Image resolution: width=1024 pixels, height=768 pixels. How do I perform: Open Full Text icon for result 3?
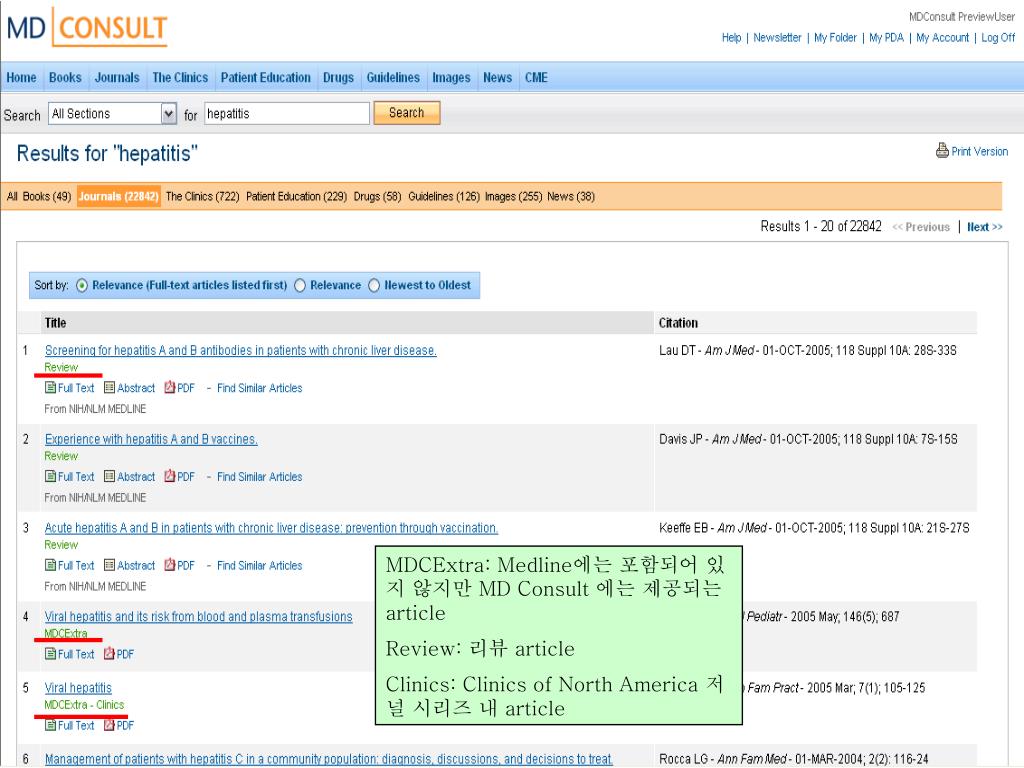[x=50, y=565]
